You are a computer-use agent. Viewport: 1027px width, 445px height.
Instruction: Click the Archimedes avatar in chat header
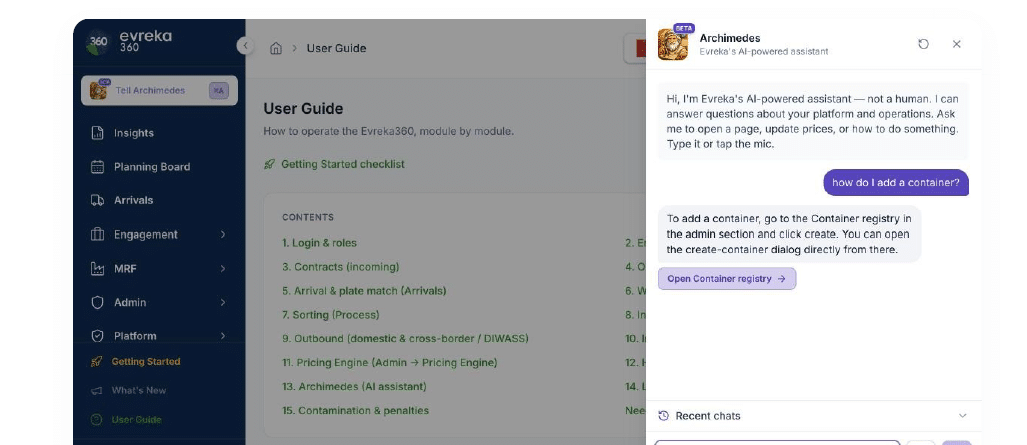(x=673, y=45)
